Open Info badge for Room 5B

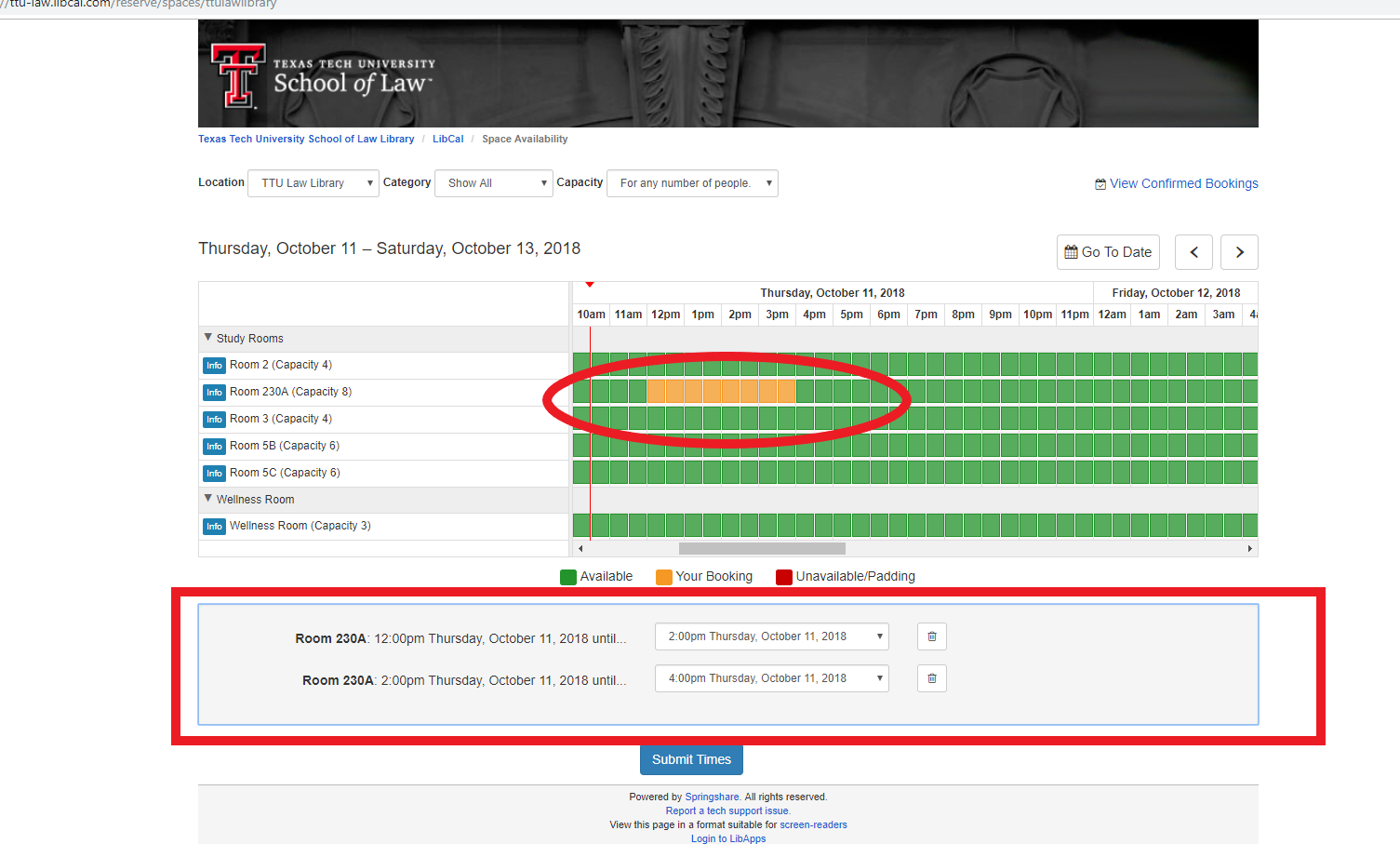(x=214, y=447)
